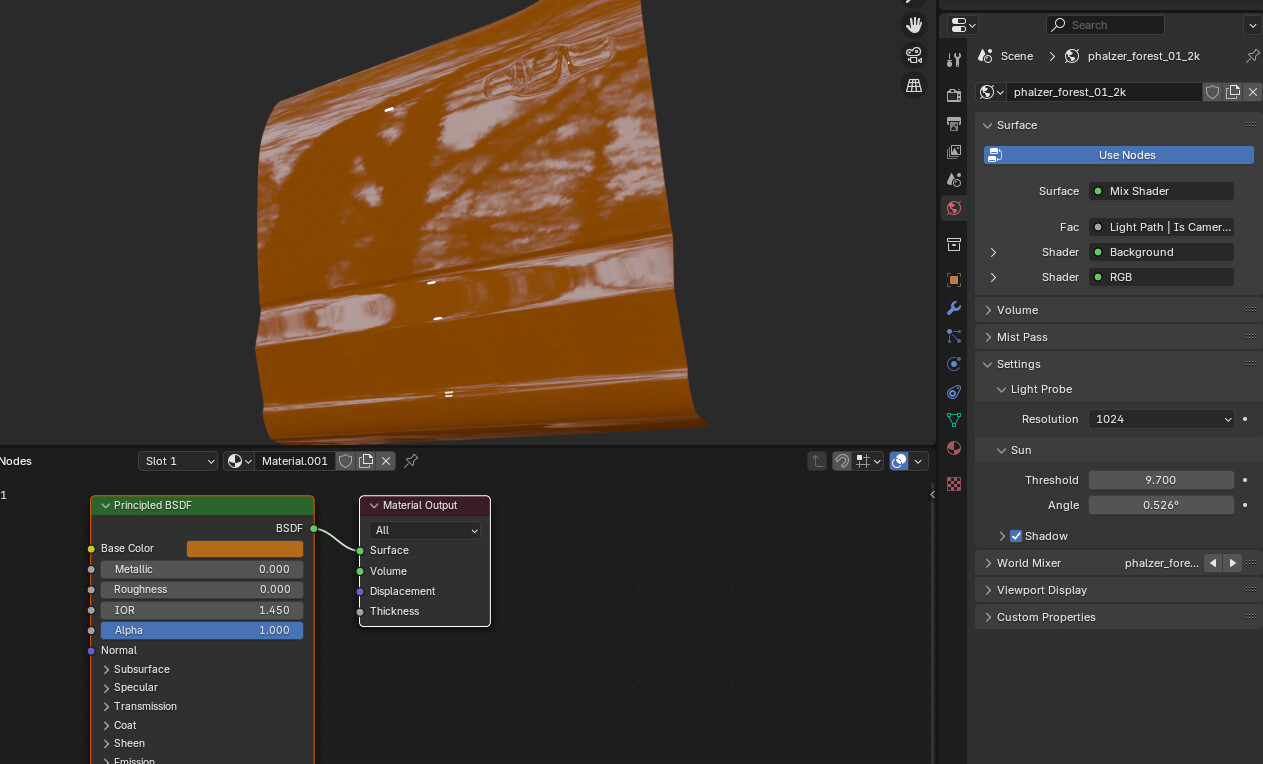The image size is (1263, 764).
Task: Open the Object properties tab icon
Action: 954,280
